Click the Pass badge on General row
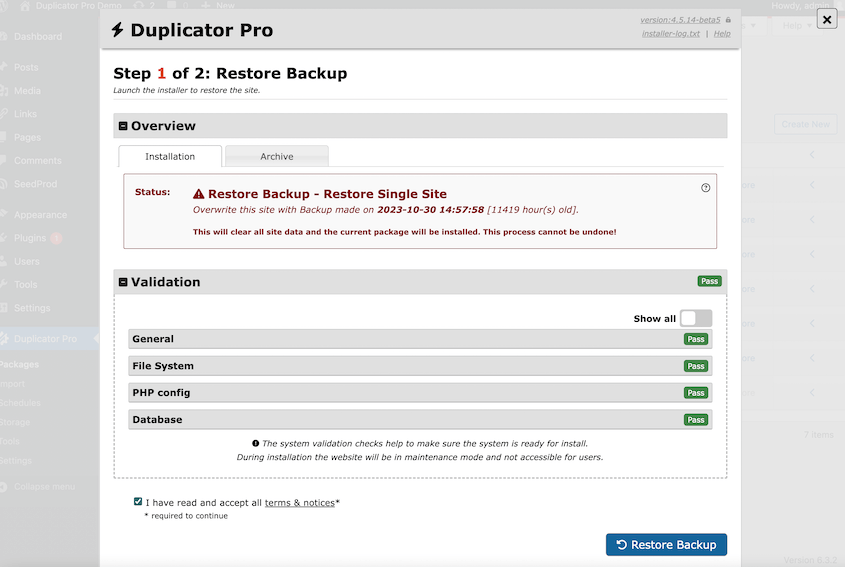Image resolution: width=845 pixels, height=567 pixels. point(696,339)
